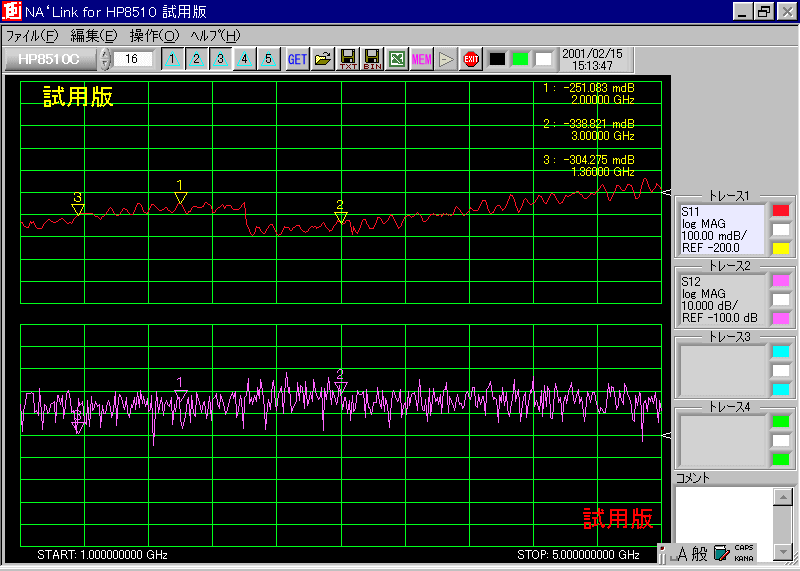Export to Excel using green icon
Screen dimensions: 800x571
point(397,59)
